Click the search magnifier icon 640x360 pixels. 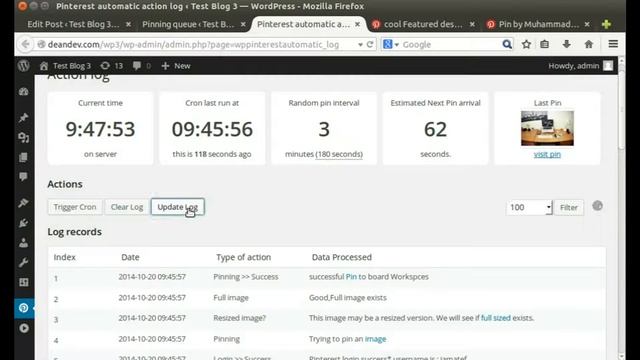coord(507,44)
